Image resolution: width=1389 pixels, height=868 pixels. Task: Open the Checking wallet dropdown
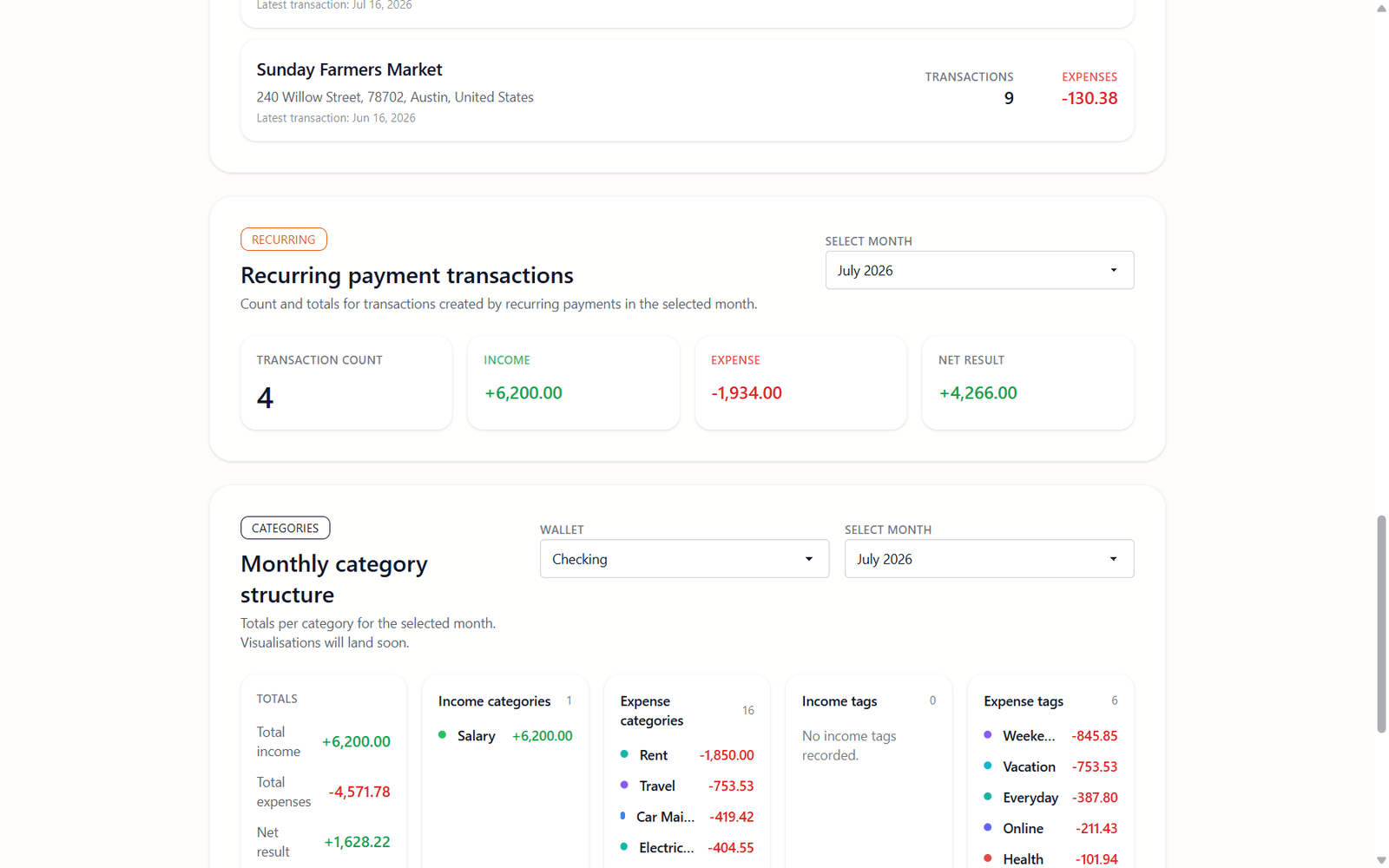pos(684,559)
